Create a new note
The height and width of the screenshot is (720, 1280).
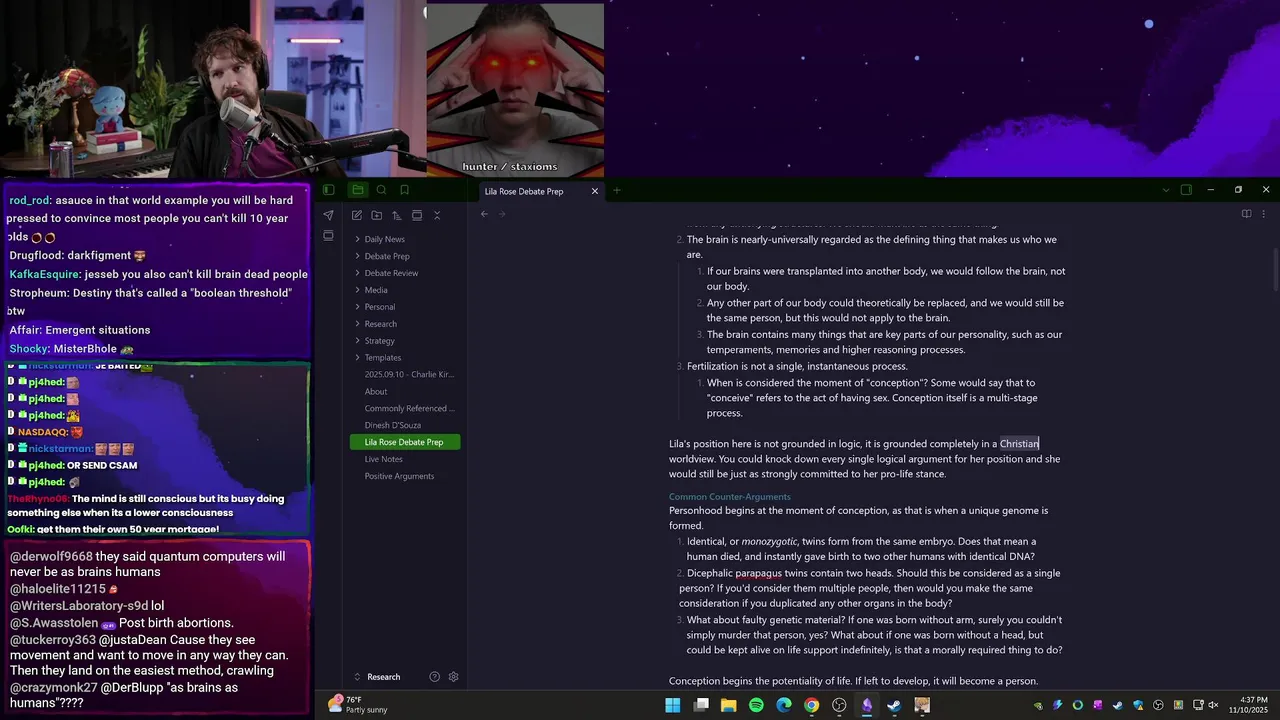[x=356, y=215]
